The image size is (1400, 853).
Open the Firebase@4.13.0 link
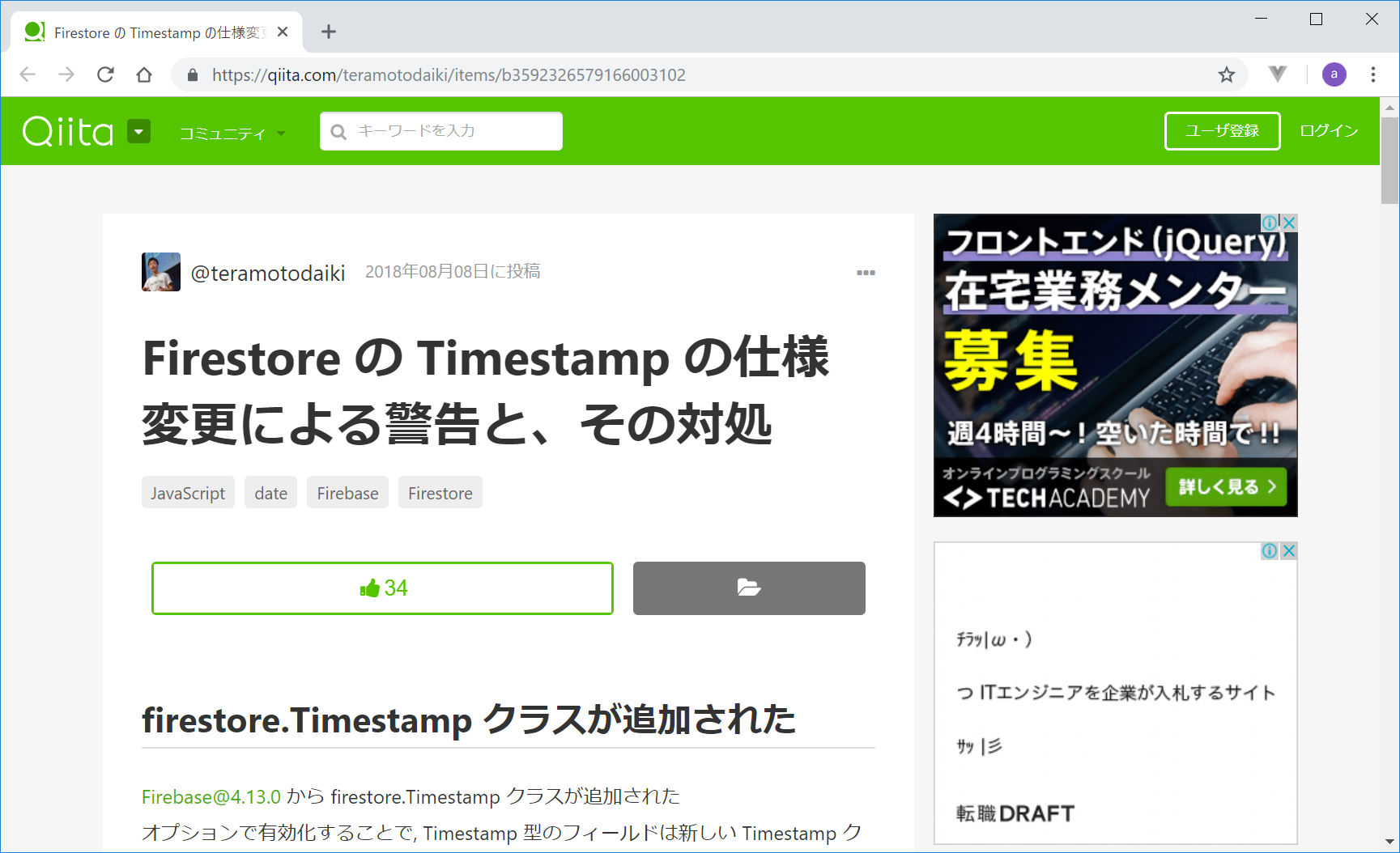click(x=211, y=797)
